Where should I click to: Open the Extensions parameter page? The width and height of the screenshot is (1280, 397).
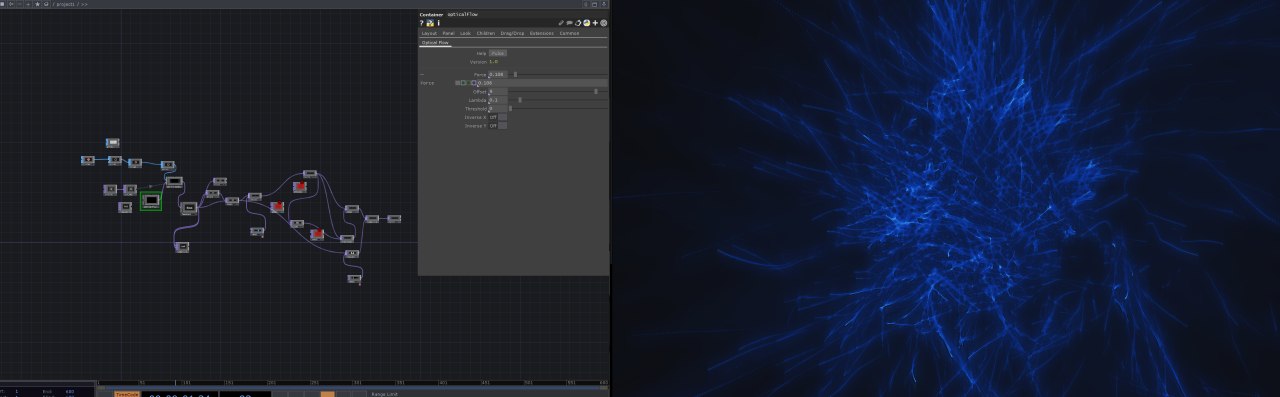tap(541, 33)
